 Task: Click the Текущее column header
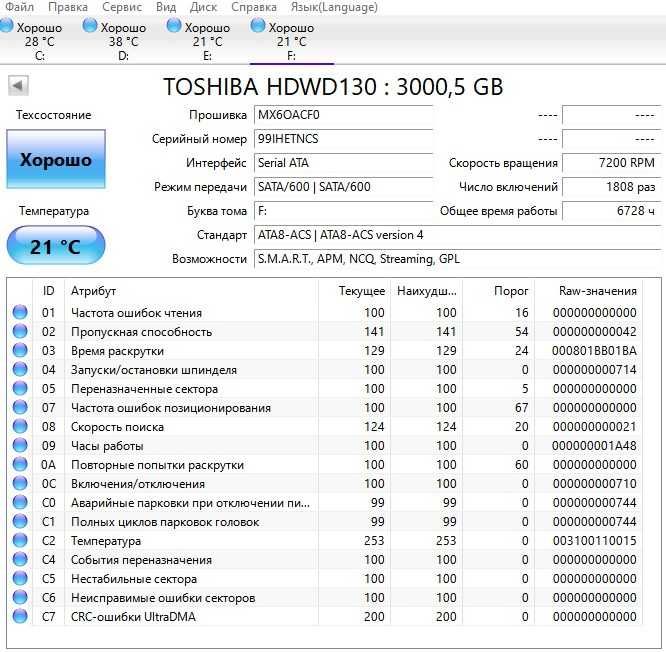click(x=354, y=291)
